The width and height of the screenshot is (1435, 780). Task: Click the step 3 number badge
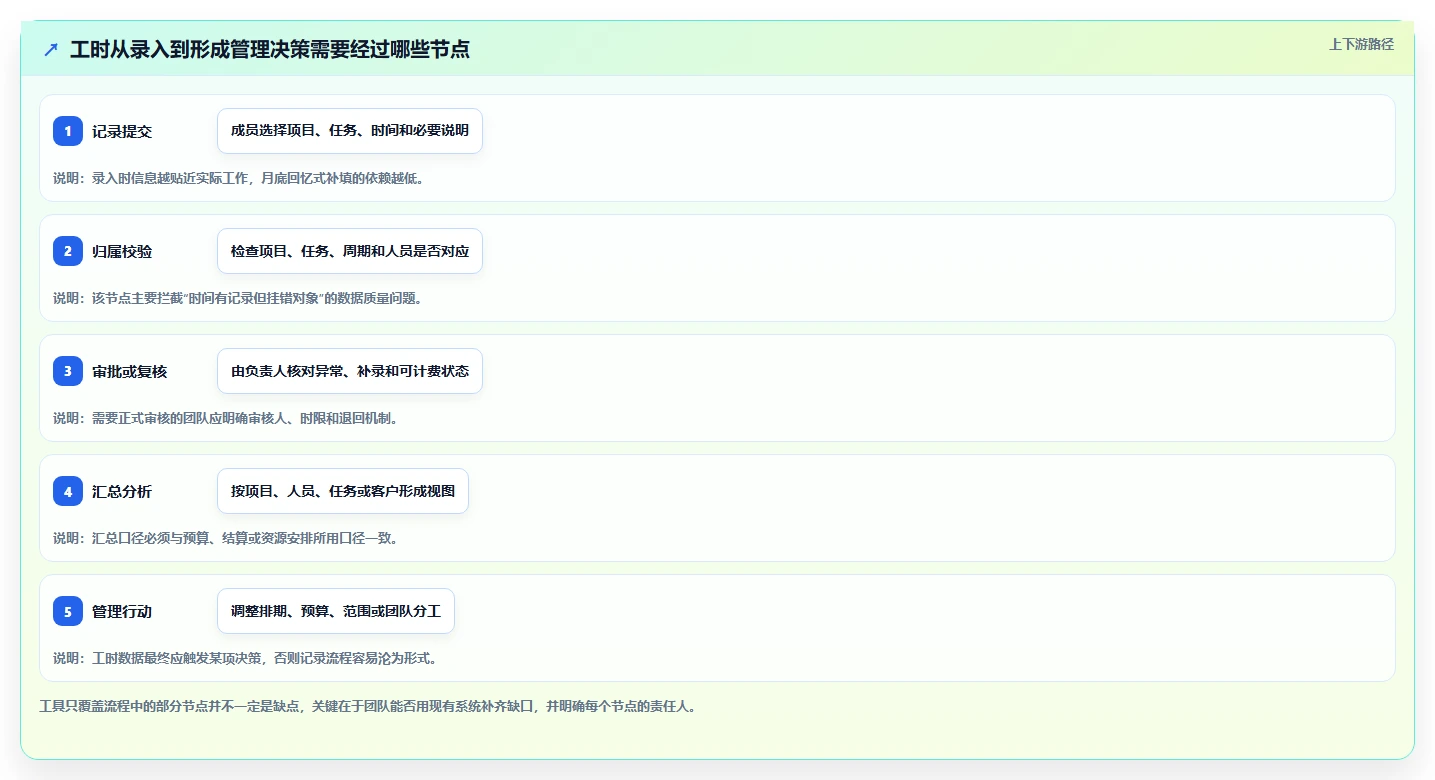point(68,371)
